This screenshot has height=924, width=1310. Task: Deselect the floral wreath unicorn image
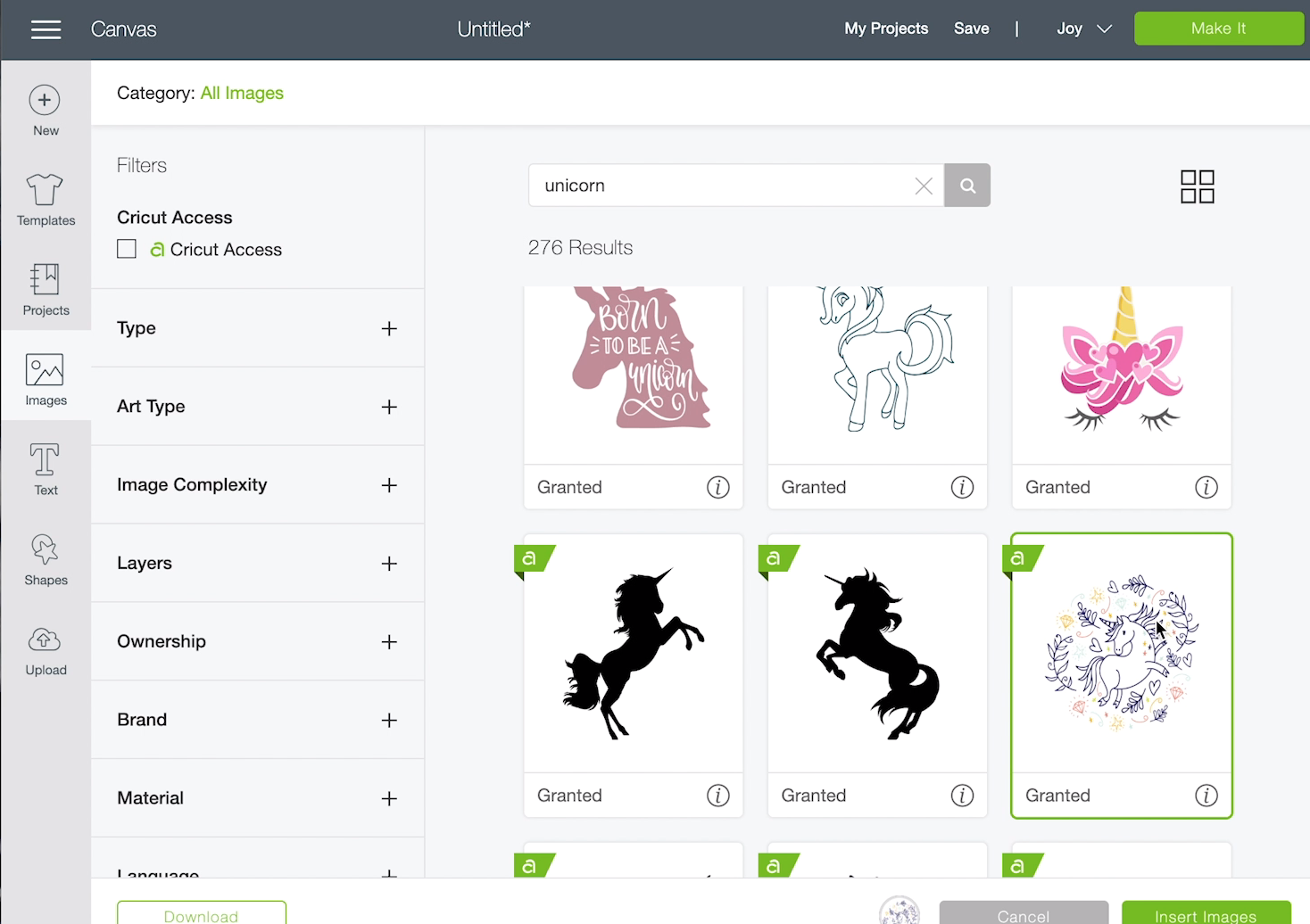(x=1122, y=654)
